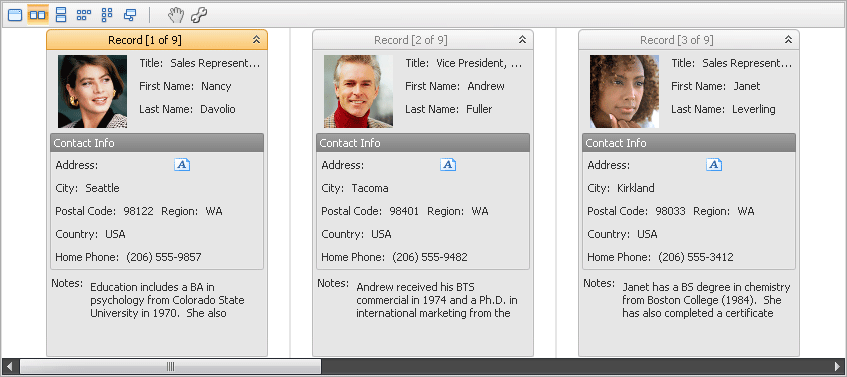Collapse Record 2 of 9 card

pos(522,39)
